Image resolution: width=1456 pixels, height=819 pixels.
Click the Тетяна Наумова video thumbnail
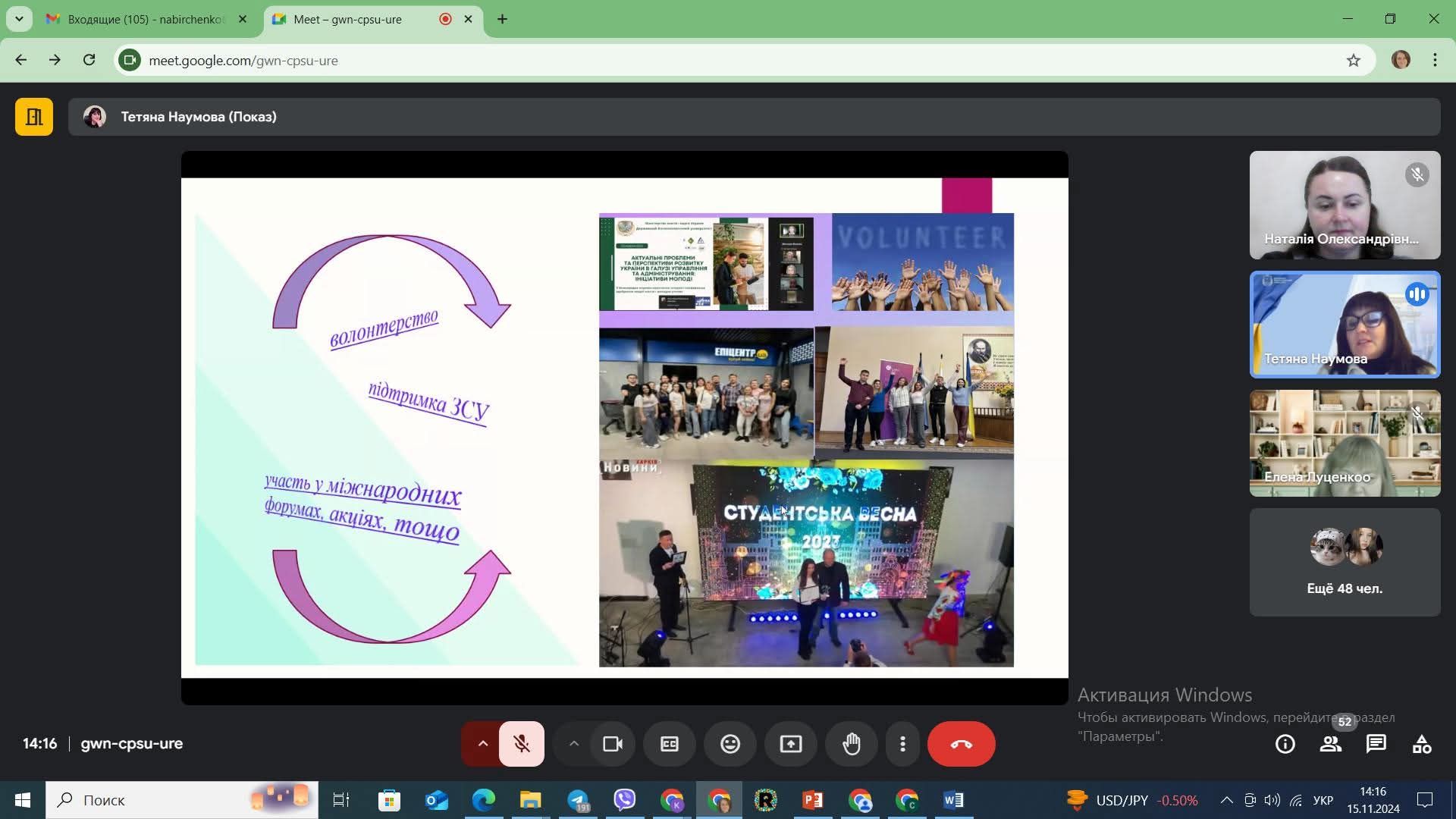(1345, 325)
